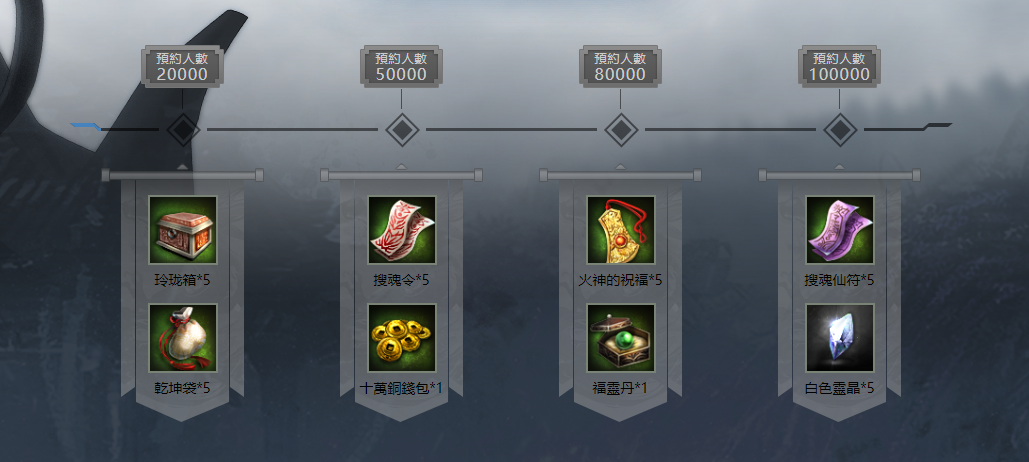
Task: Click the blue progress bar start segment
Action: click(85, 126)
